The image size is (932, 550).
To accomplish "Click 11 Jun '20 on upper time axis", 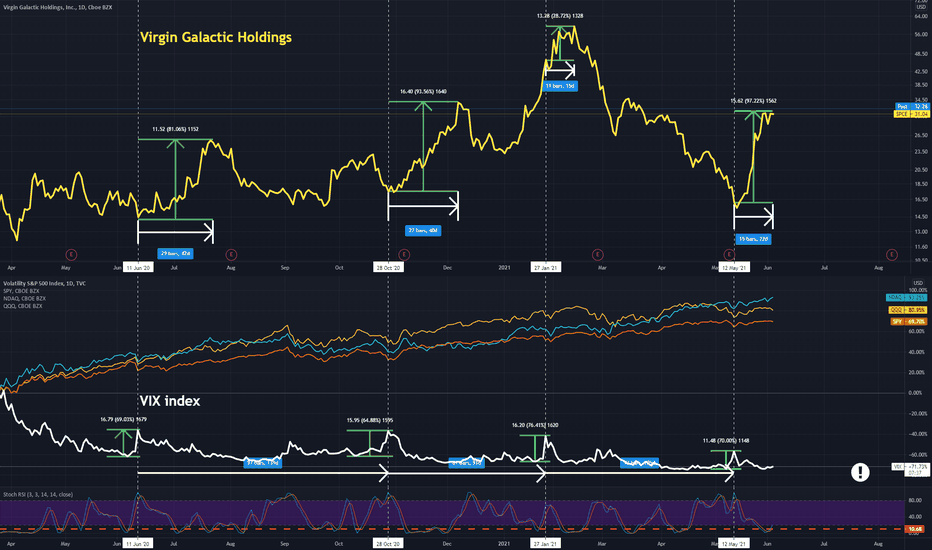I will (x=138, y=268).
